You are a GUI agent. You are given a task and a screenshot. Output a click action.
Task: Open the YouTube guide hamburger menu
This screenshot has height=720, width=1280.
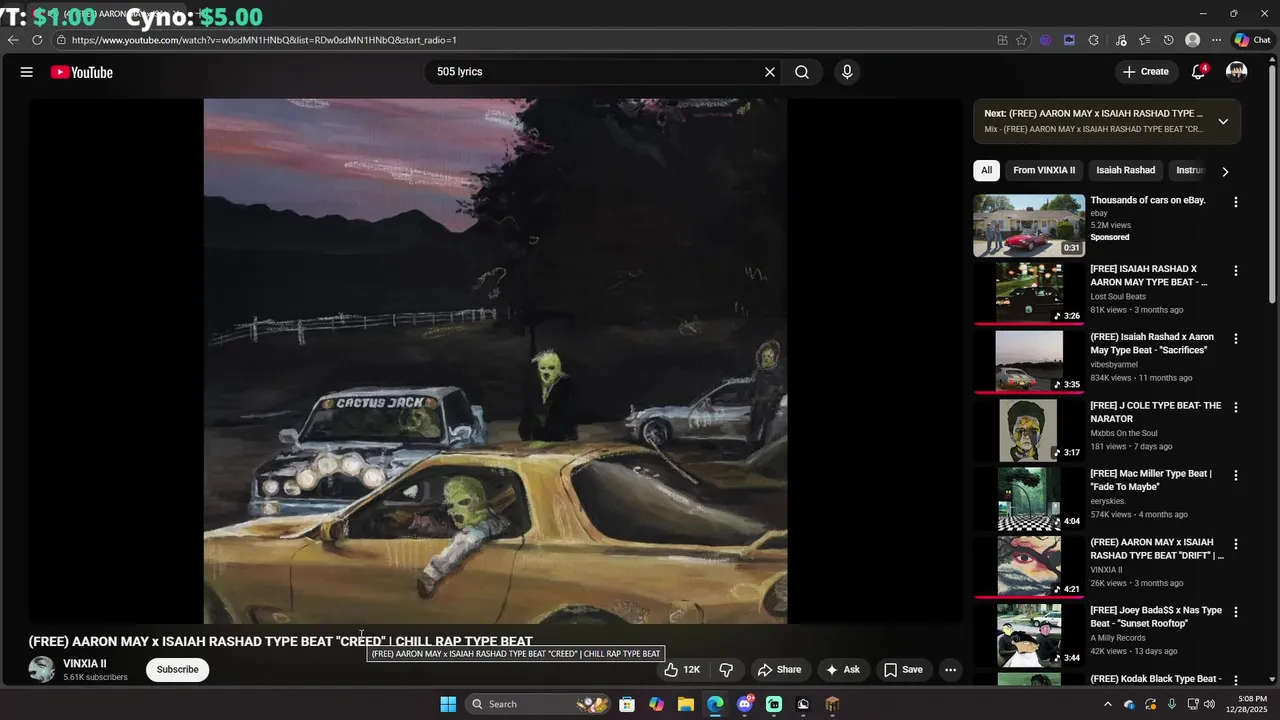click(x=27, y=72)
